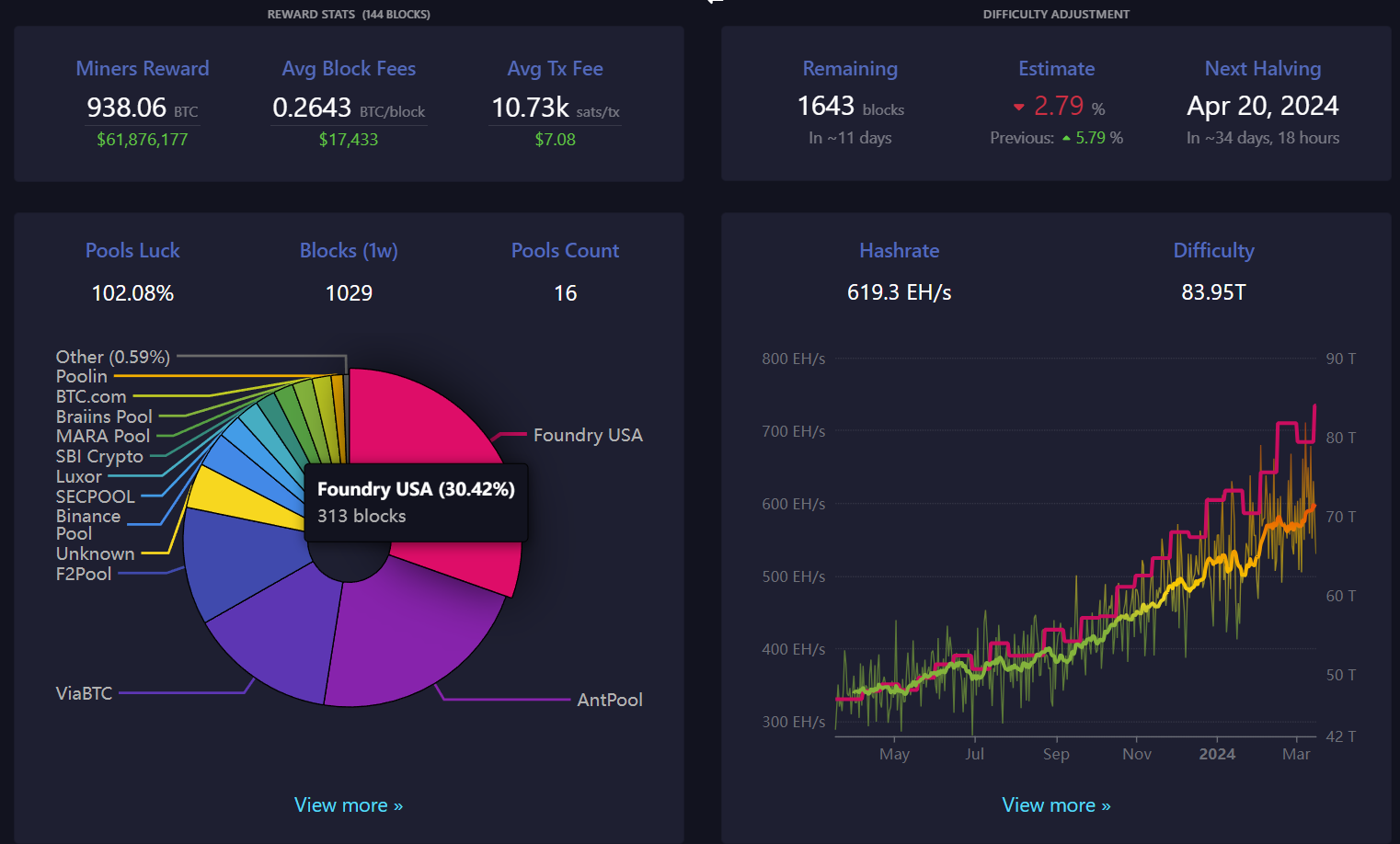Select the MARA Pool label
This screenshot has width=1400, height=844.
(102, 436)
